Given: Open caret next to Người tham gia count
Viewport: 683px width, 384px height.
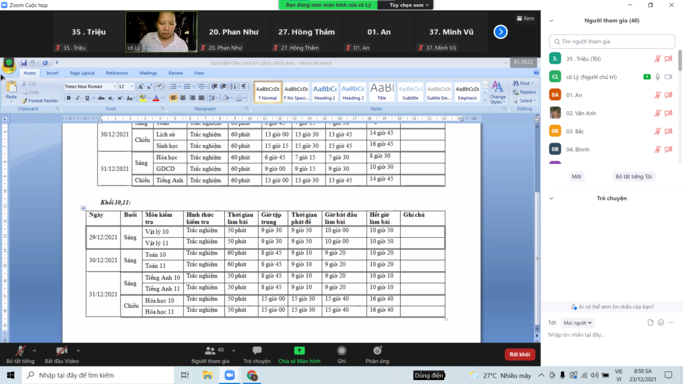Looking at the screenshot, I should pyautogui.click(x=233, y=350).
